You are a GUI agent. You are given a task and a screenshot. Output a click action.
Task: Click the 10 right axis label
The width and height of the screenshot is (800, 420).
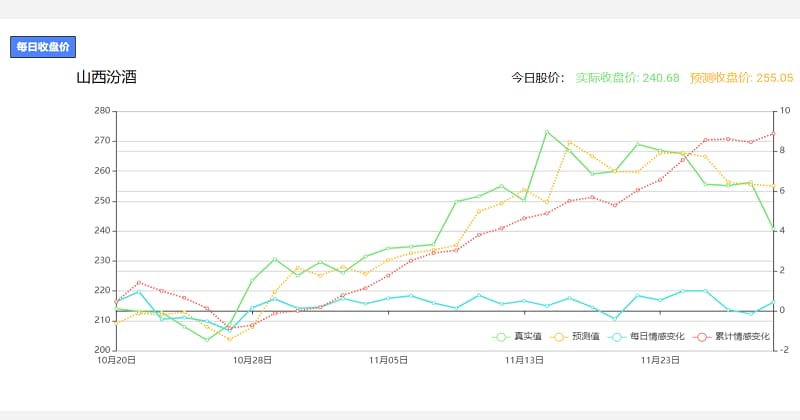coord(785,111)
